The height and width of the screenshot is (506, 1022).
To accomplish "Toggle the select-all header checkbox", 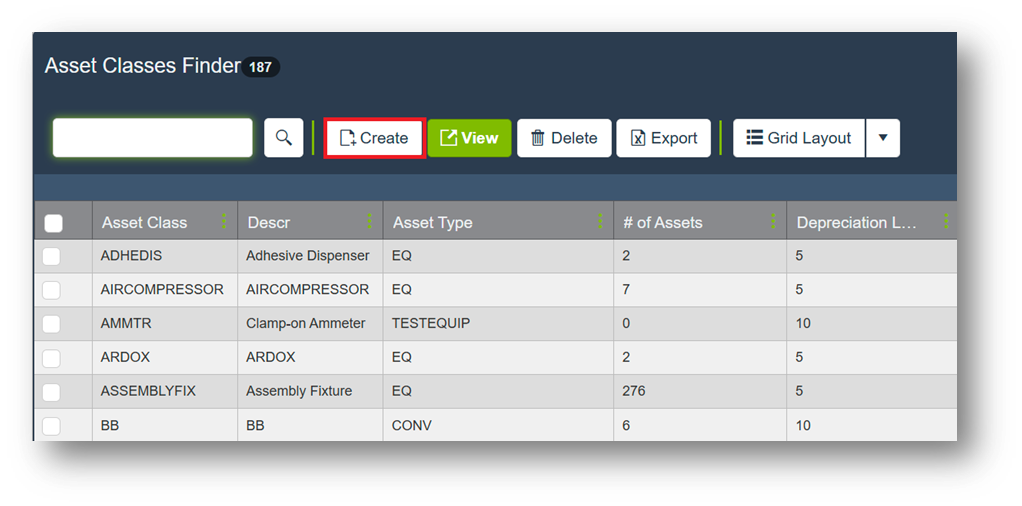I will point(54,223).
